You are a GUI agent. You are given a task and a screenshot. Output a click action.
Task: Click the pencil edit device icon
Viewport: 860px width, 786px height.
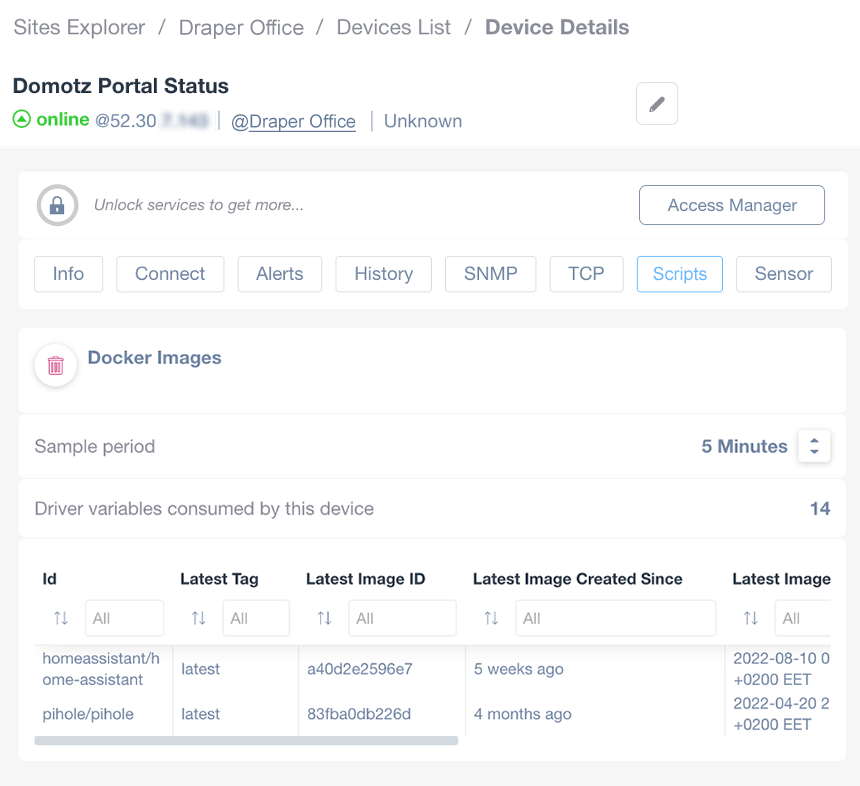[x=657, y=104]
